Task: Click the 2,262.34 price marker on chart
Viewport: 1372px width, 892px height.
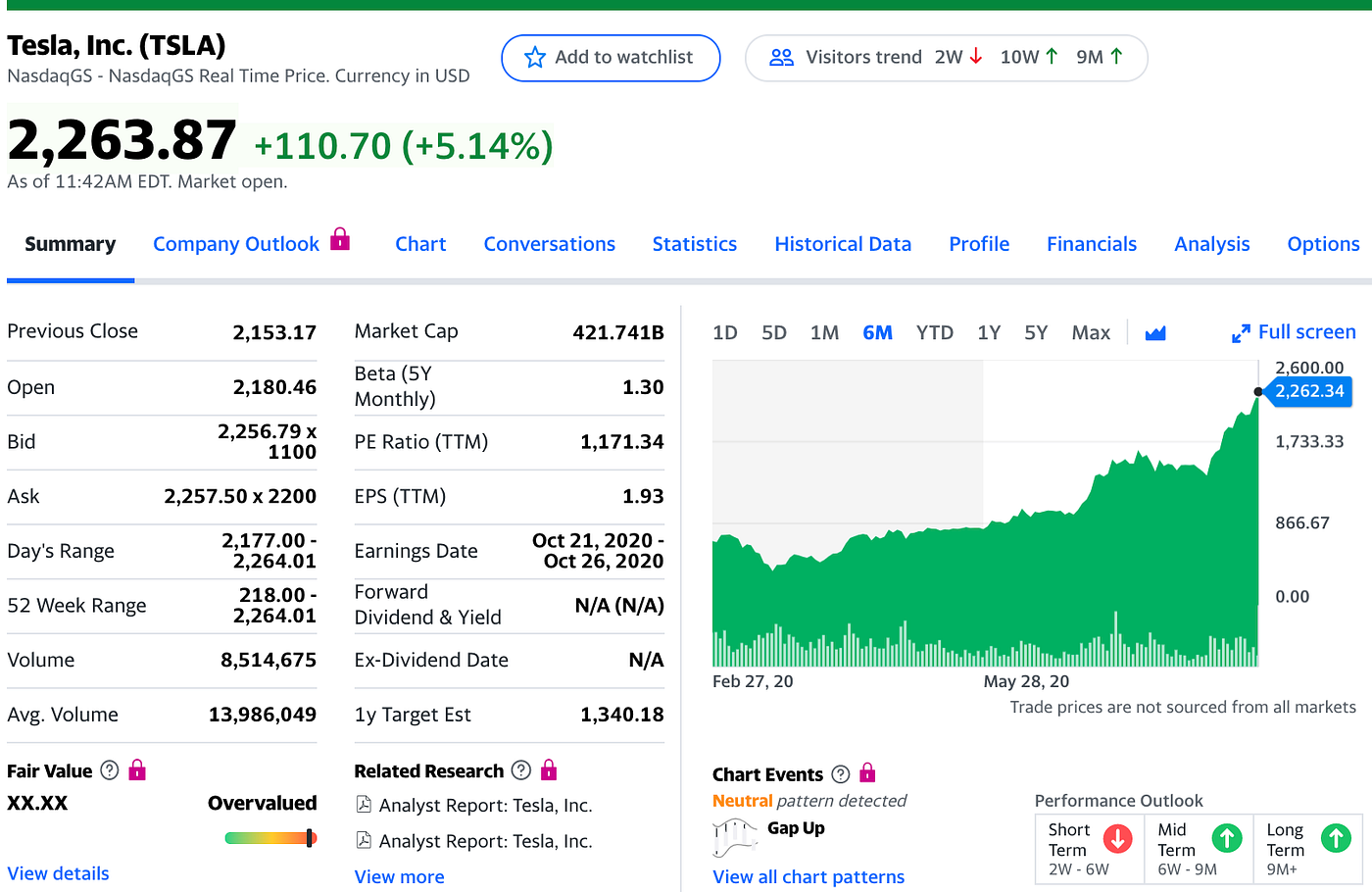Action: (x=1308, y=391)
